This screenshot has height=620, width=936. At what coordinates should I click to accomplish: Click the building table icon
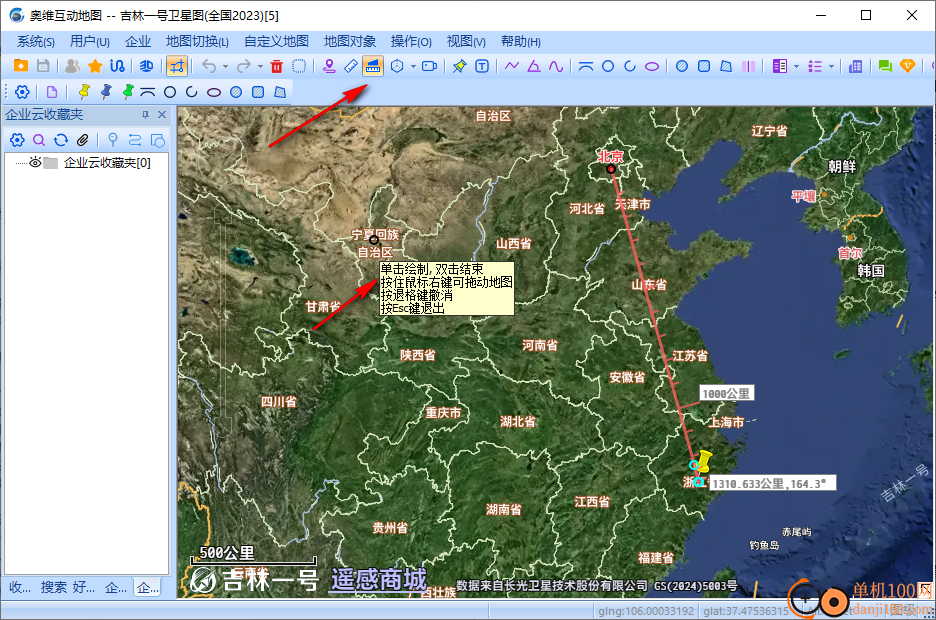tap(855, 66)
